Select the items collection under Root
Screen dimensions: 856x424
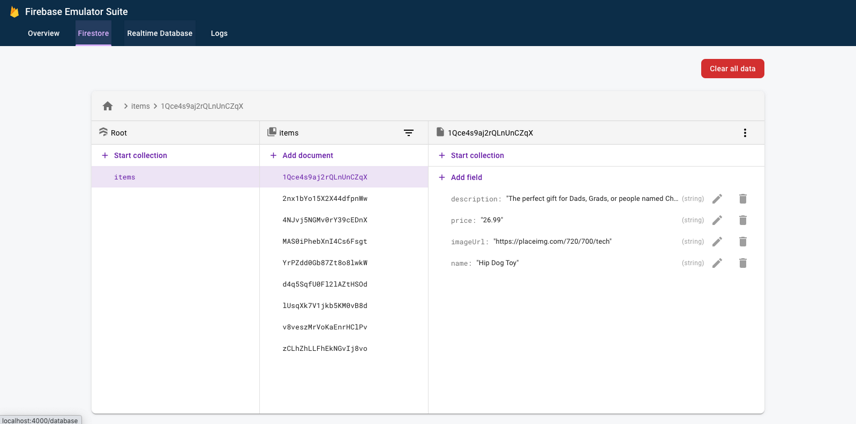coord(125,177)
